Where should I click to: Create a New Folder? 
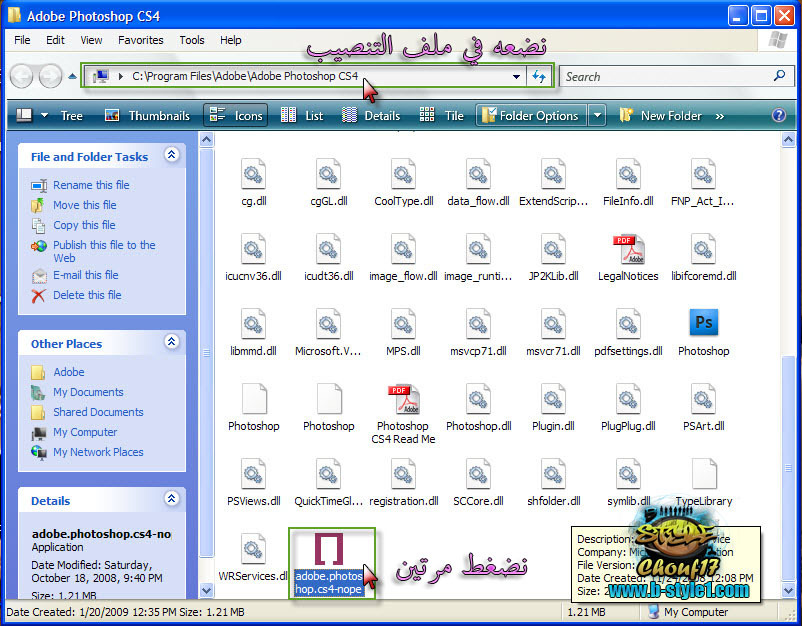[660, 116]
